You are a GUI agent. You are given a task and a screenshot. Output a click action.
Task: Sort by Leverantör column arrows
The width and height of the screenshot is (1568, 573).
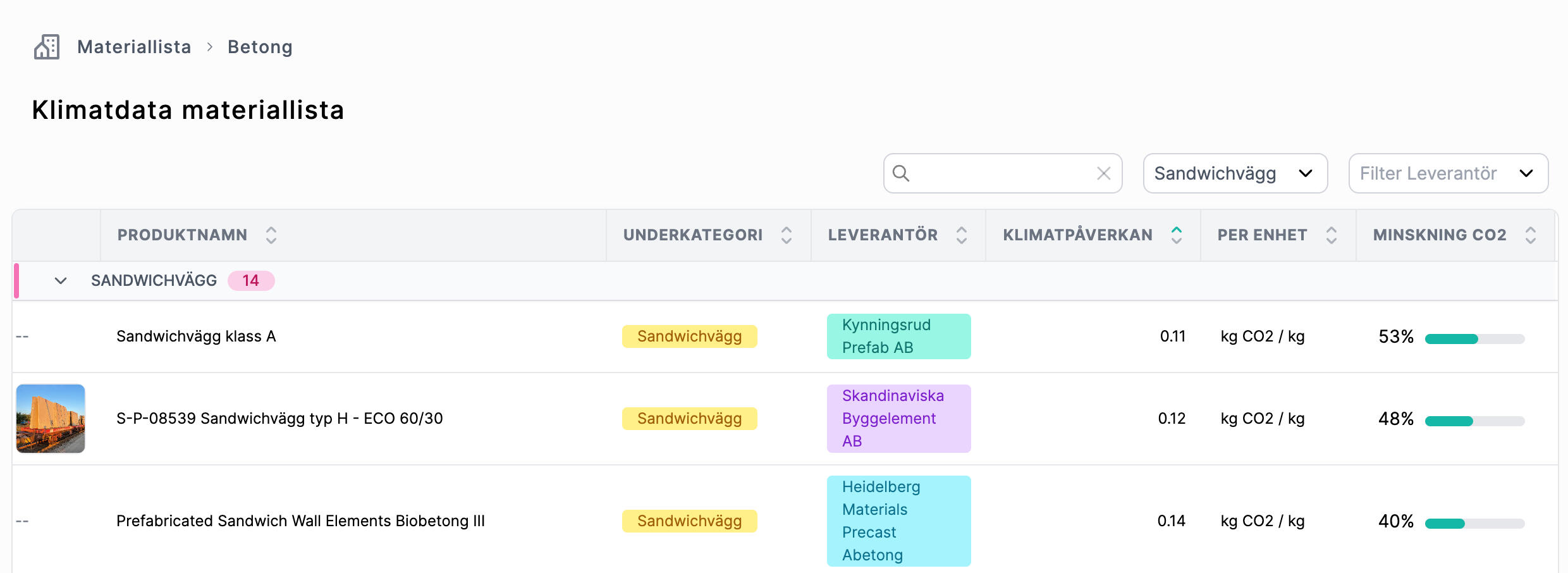click(962, 235)
